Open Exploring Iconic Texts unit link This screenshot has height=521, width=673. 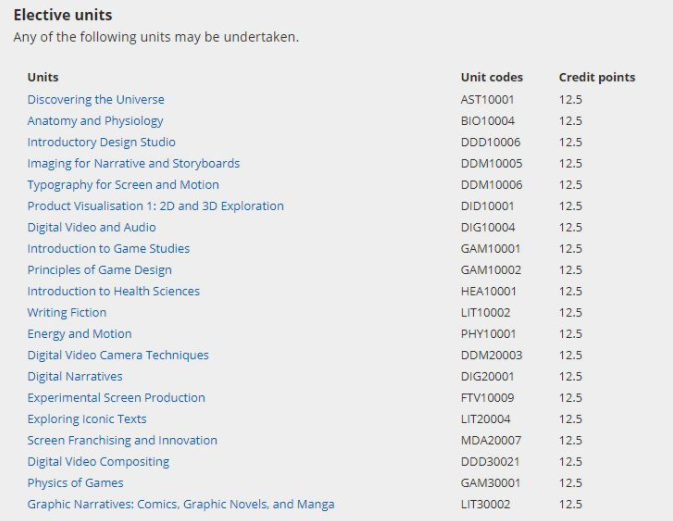click(x=87, y=419)
